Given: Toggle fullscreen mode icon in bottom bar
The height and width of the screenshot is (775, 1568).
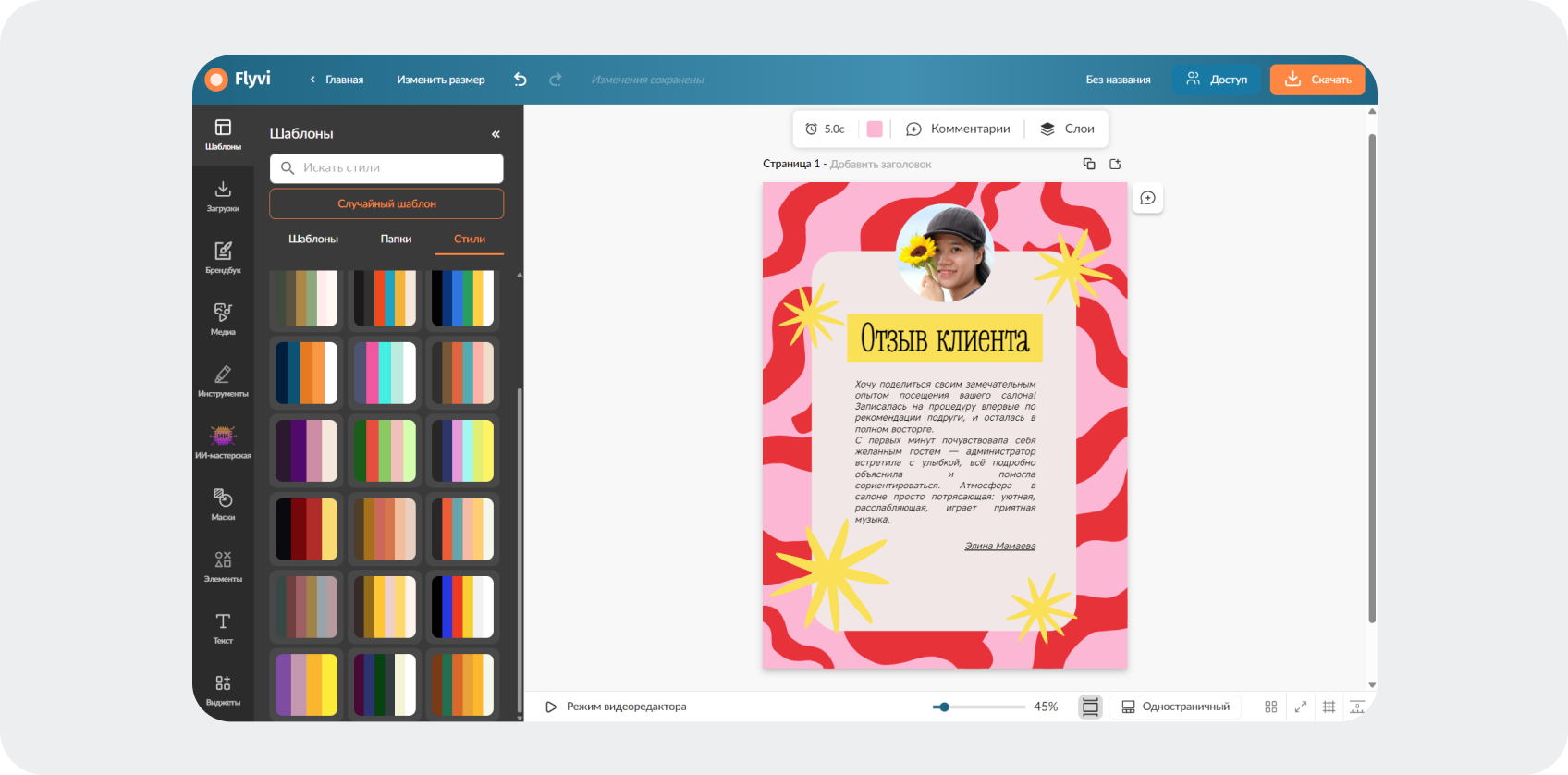Looking at the screenshot, I should tap(1300, 707).
